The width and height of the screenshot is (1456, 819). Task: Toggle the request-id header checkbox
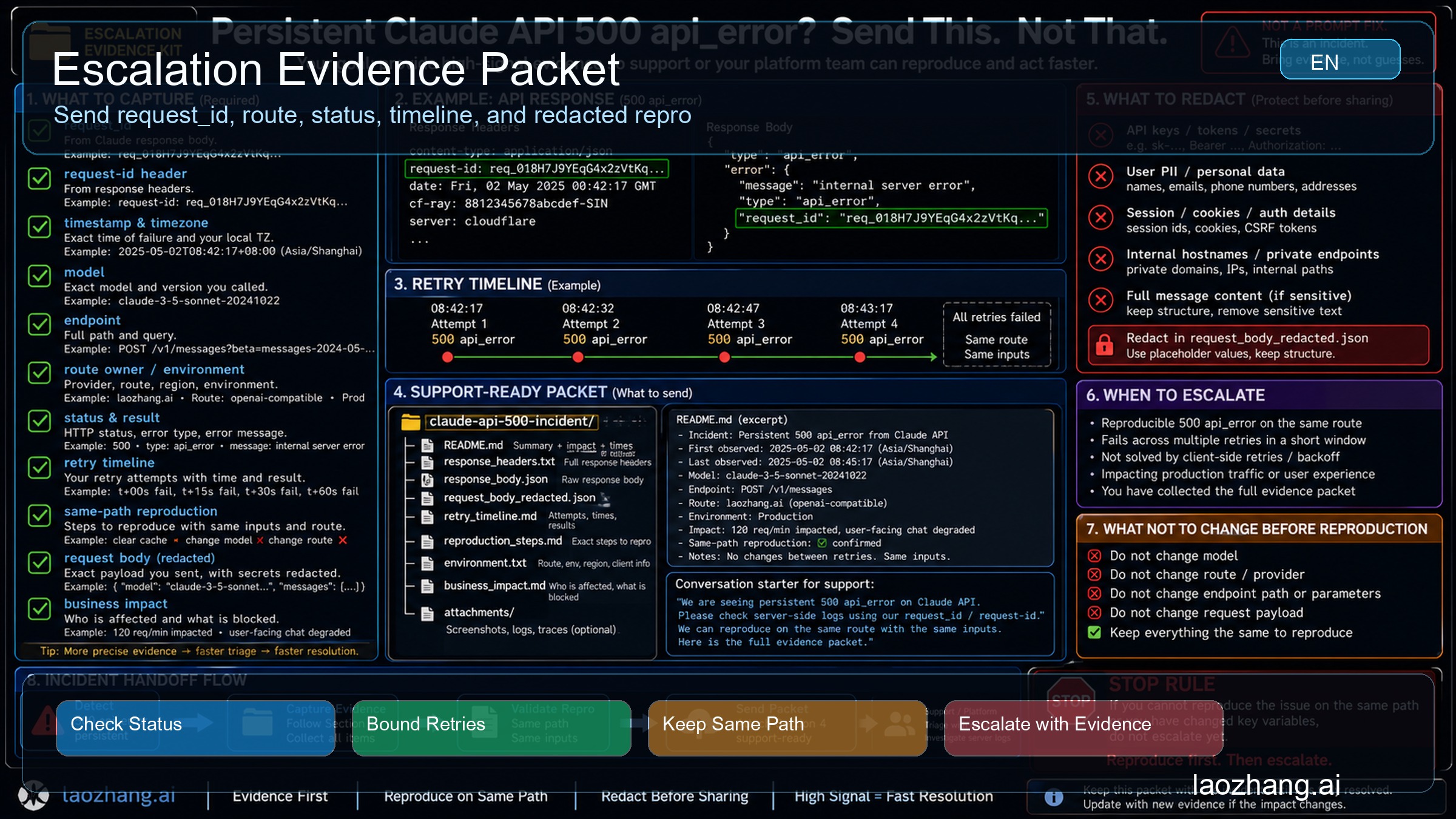(39, 178)
